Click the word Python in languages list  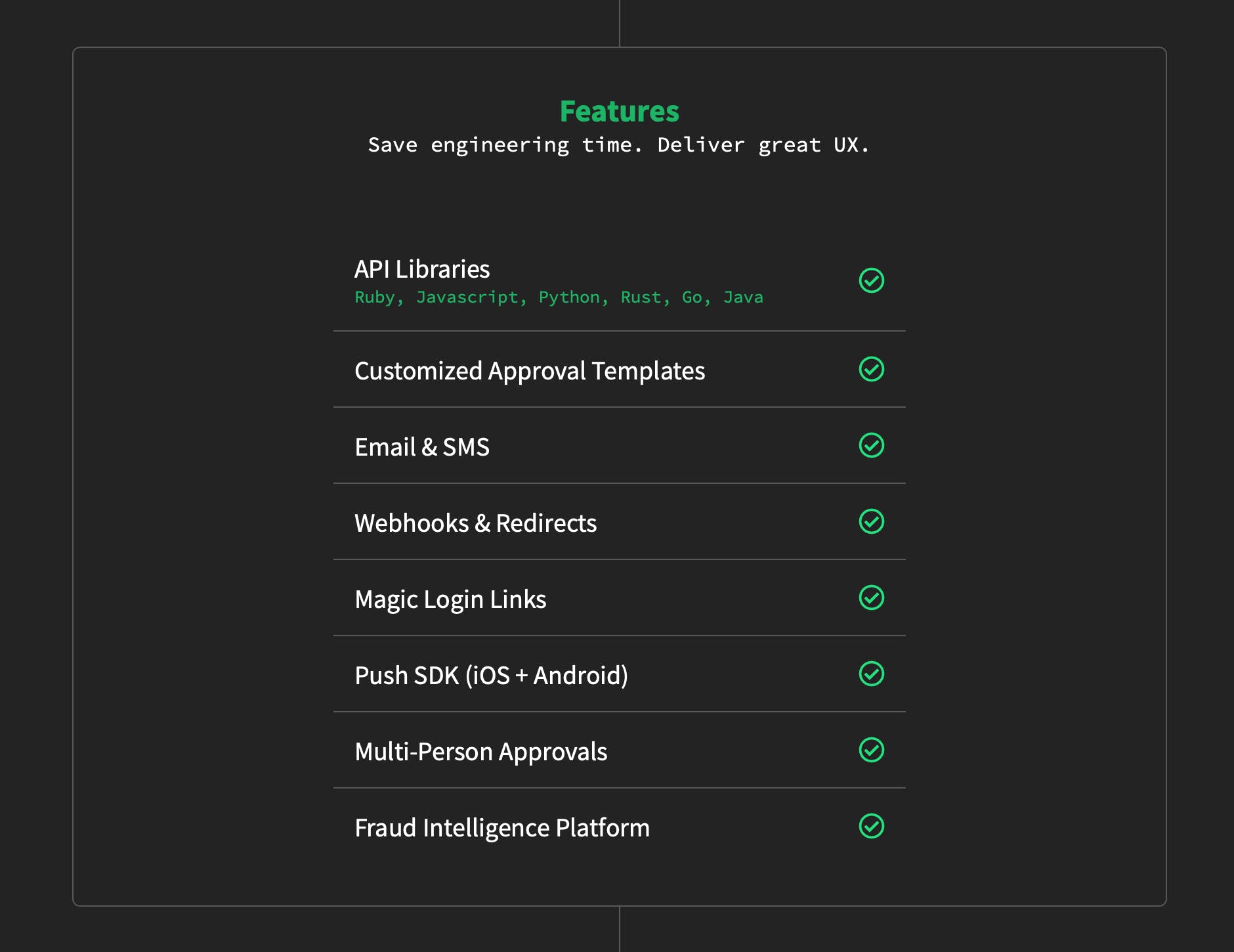tap(569, 297)
